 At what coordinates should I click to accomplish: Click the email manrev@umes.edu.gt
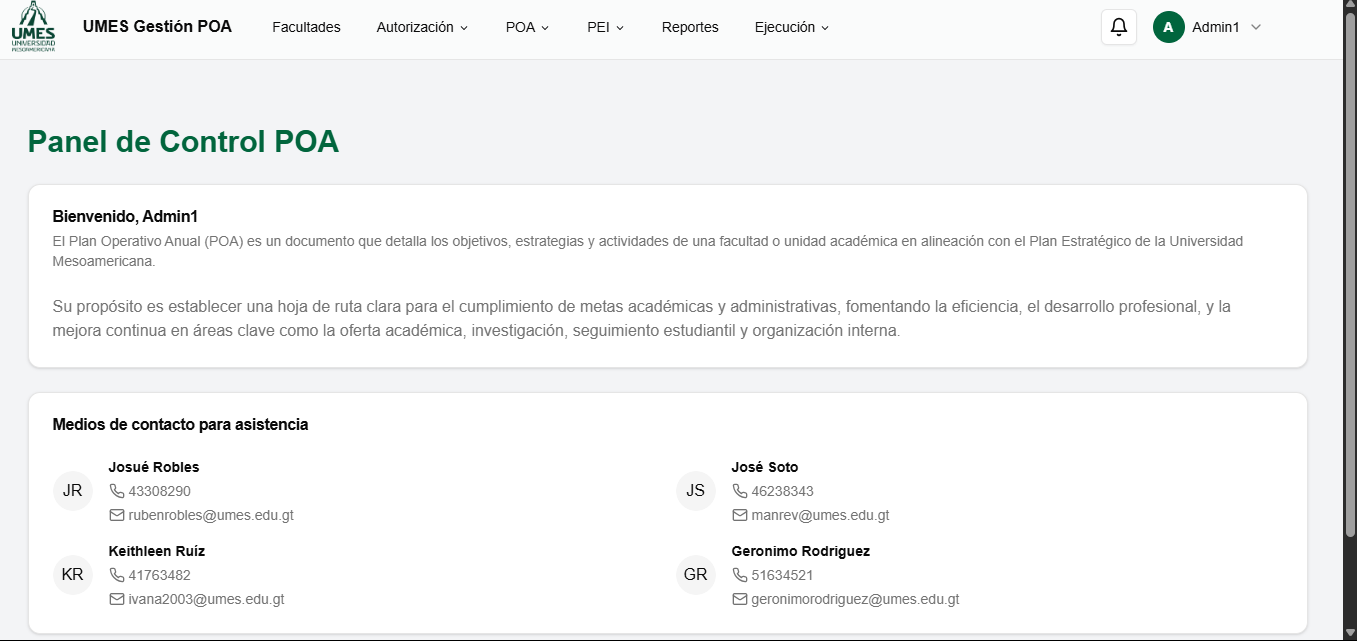820,516
